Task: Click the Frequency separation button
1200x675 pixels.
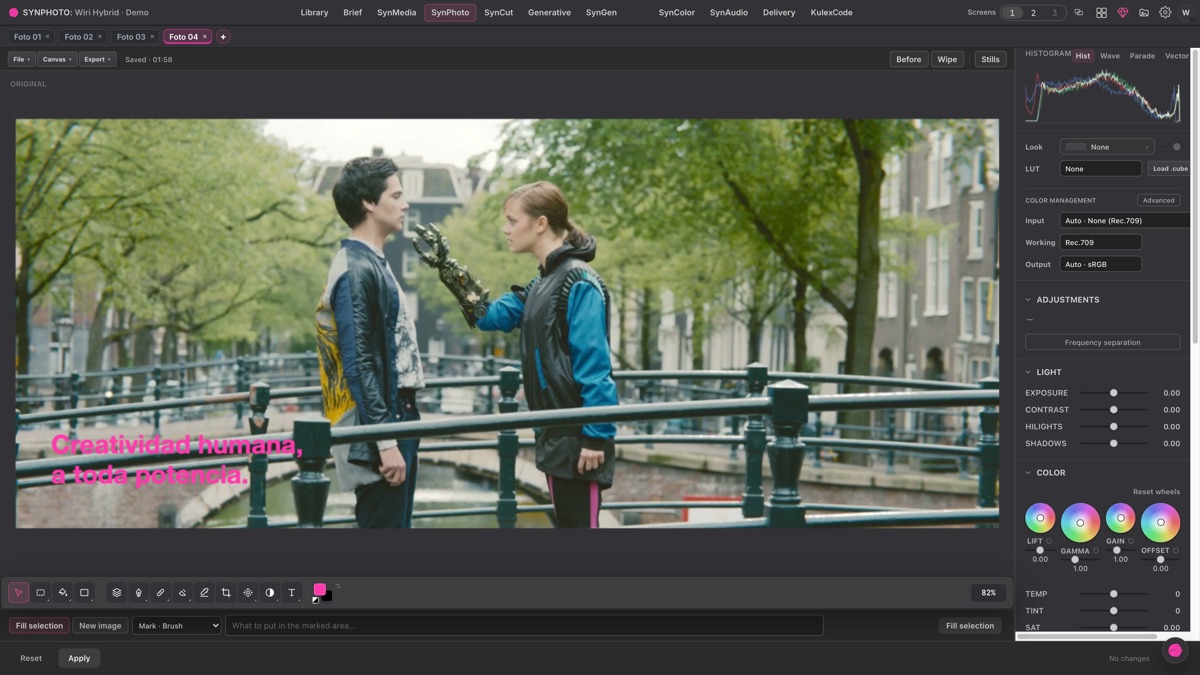Action: 1102,343
